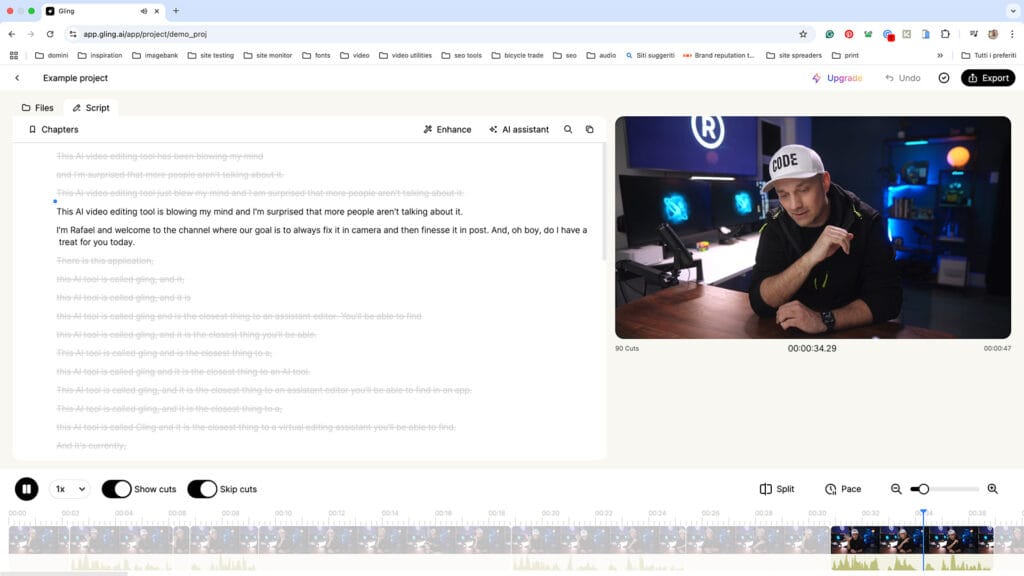Click the Upgrade link
Viewport: 1024px width, 576px height.
(x=837, y=78)
